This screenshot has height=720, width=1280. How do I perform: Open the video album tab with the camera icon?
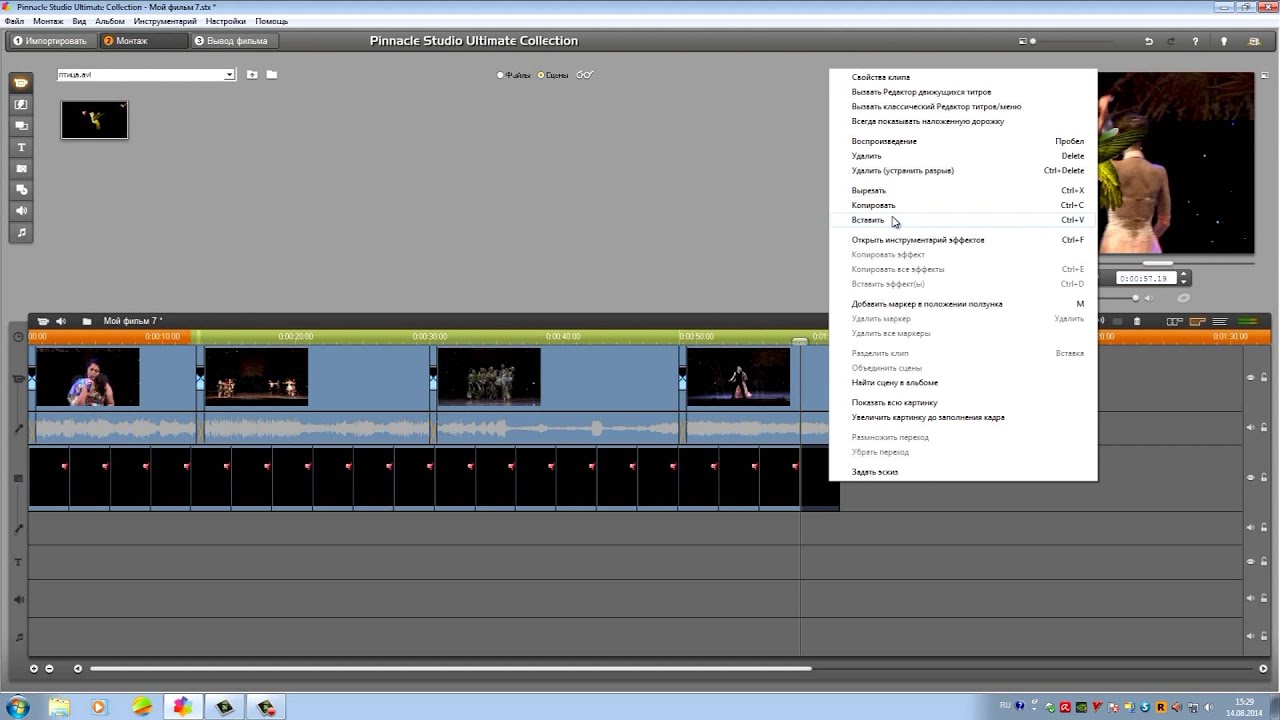pos(21,83)
